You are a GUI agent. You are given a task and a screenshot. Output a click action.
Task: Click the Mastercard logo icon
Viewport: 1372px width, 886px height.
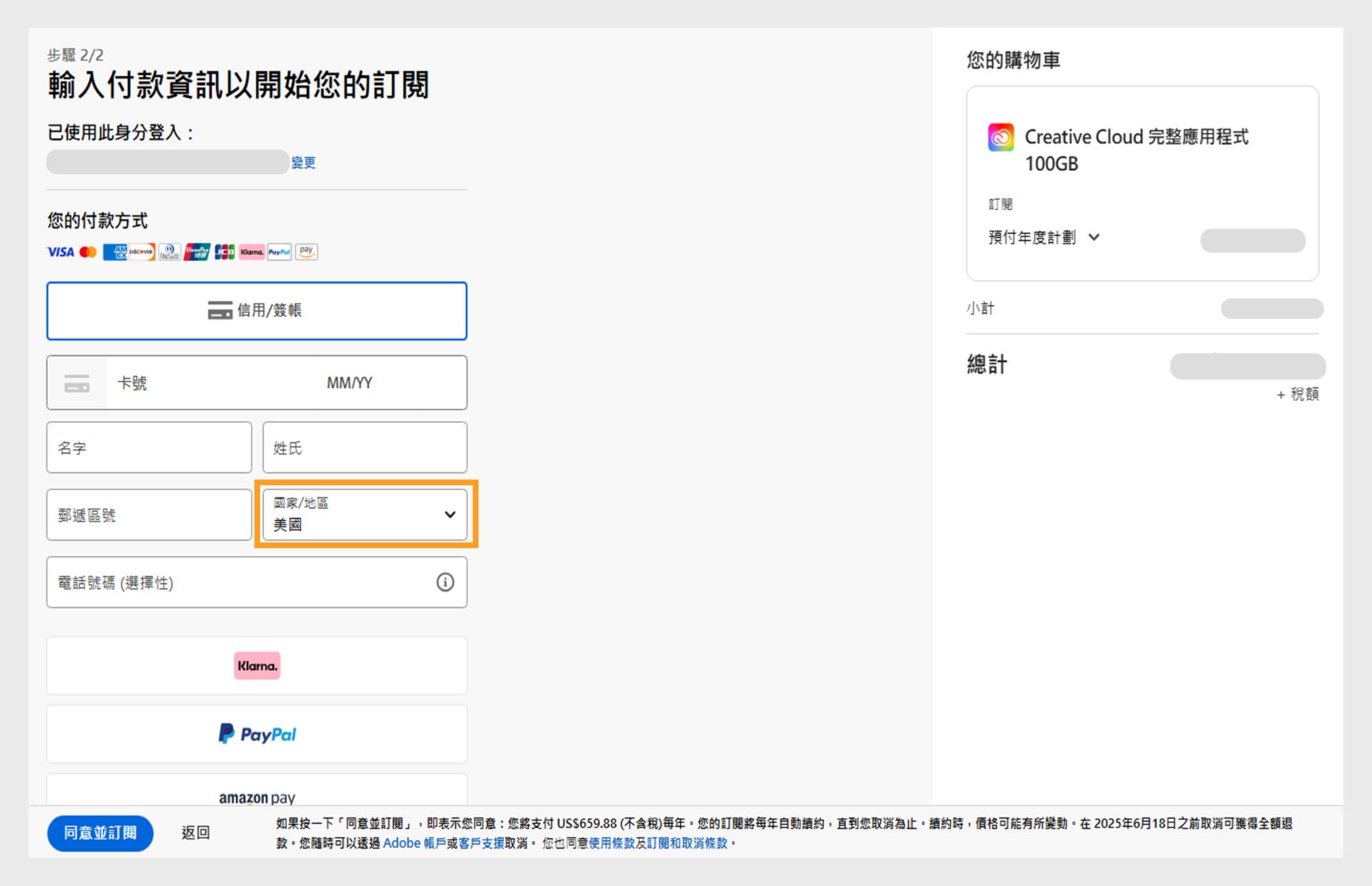(x=88, y=252)
